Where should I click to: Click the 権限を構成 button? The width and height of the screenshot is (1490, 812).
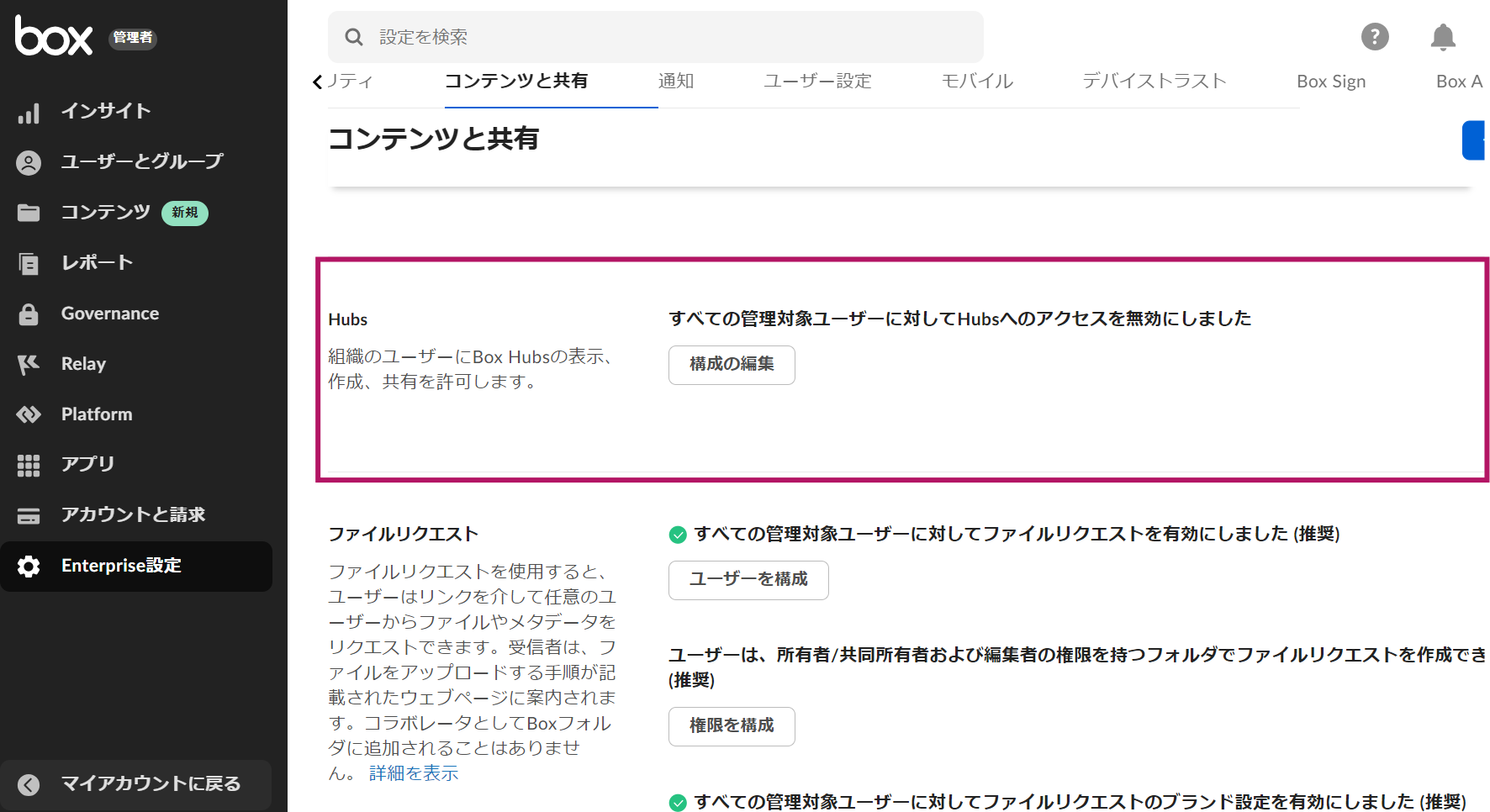(x=732, y=726)
